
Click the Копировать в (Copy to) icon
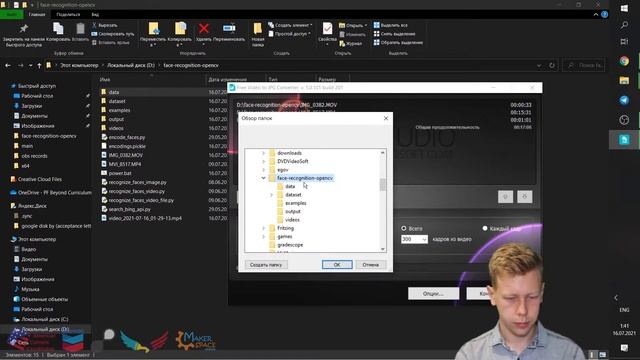pos(180,28)
